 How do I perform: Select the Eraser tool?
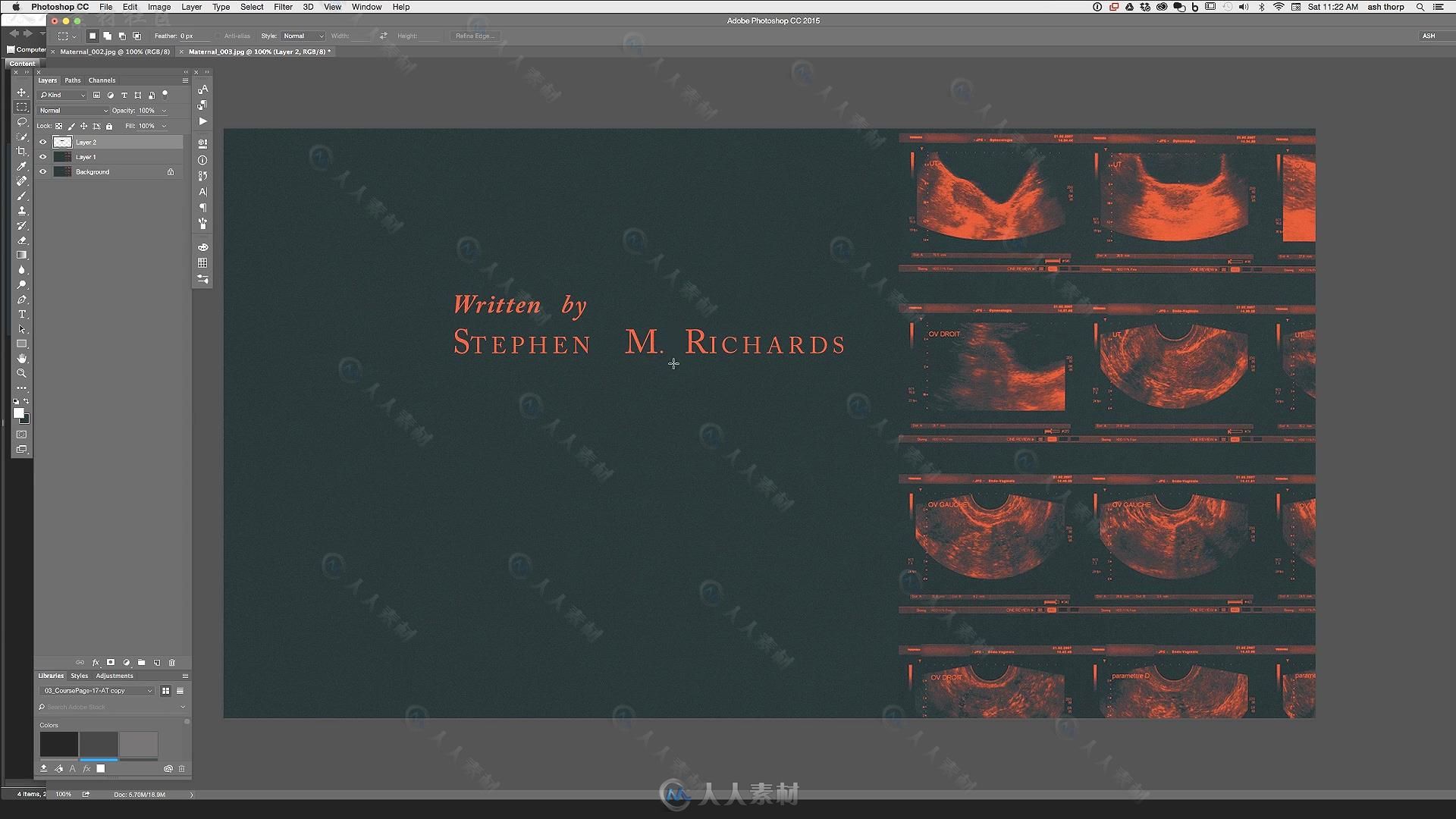(x=22, y=240)
